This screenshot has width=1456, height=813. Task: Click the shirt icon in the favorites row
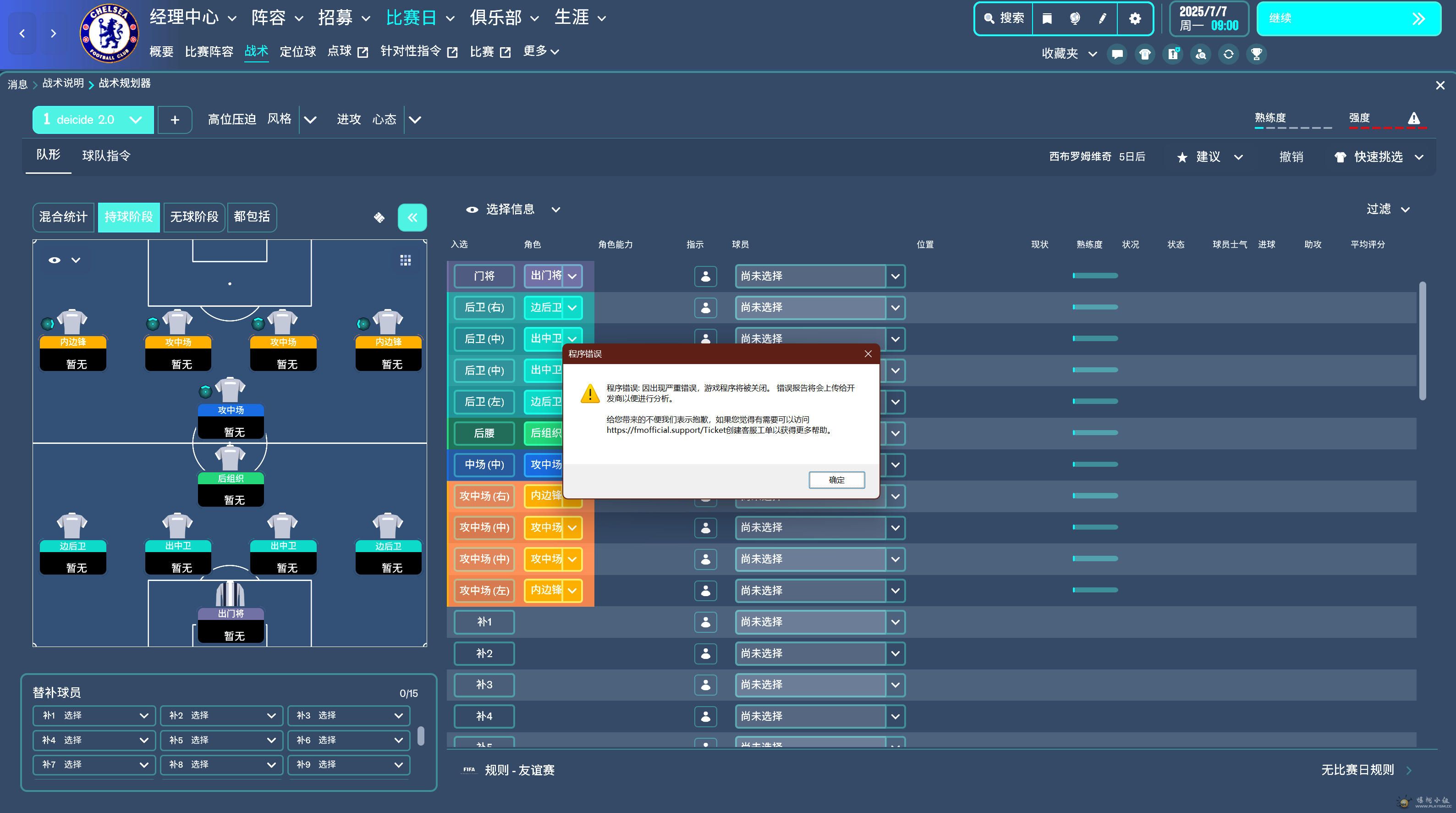[x=1144, y=54]
